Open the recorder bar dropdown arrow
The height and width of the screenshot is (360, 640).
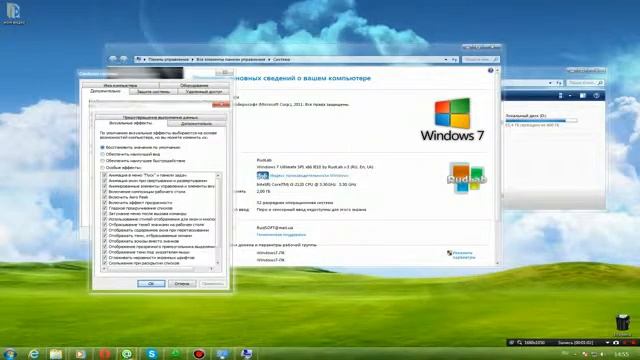pyautogui.click(x=607, y=342)
